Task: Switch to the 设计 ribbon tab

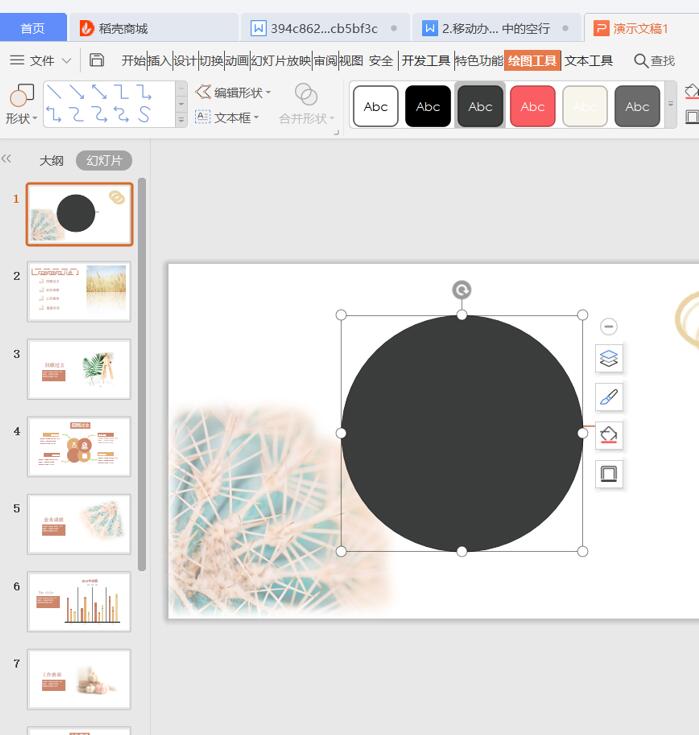Action: [x=185, y=60]
